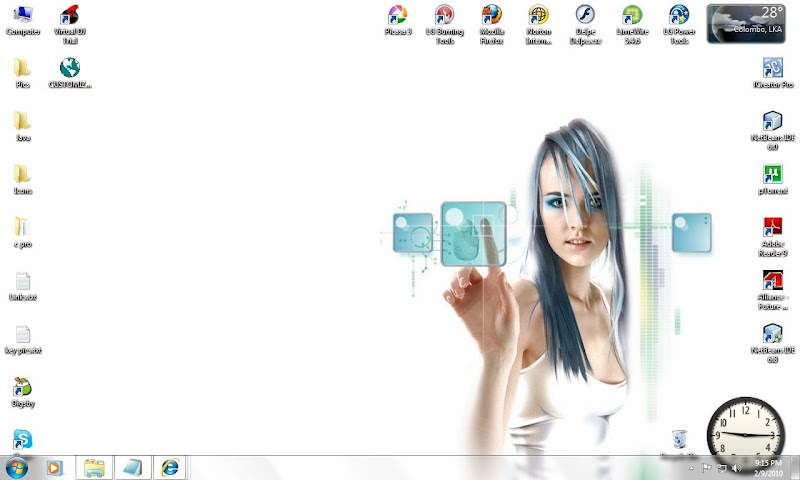Screen dimensions: 800x480
Task: Click the taskbar time and date
Action: click(x=768, y=468)
